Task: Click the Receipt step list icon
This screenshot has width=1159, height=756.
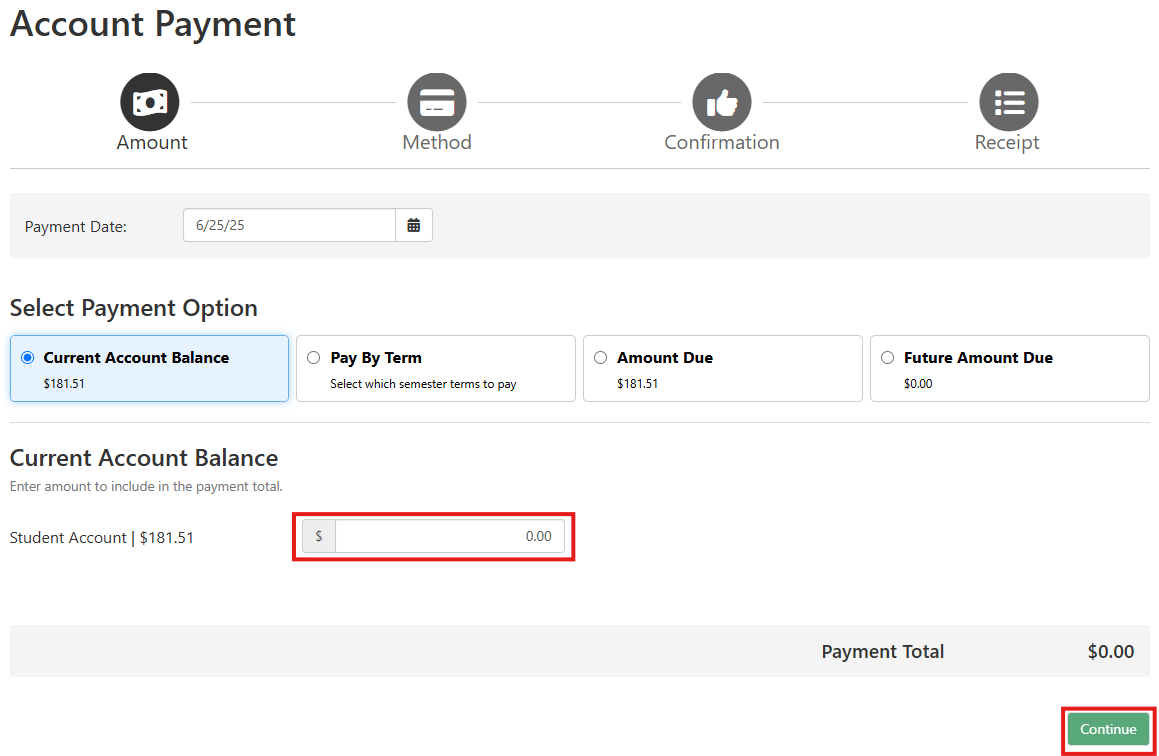Action: [x=1008, y=102]
